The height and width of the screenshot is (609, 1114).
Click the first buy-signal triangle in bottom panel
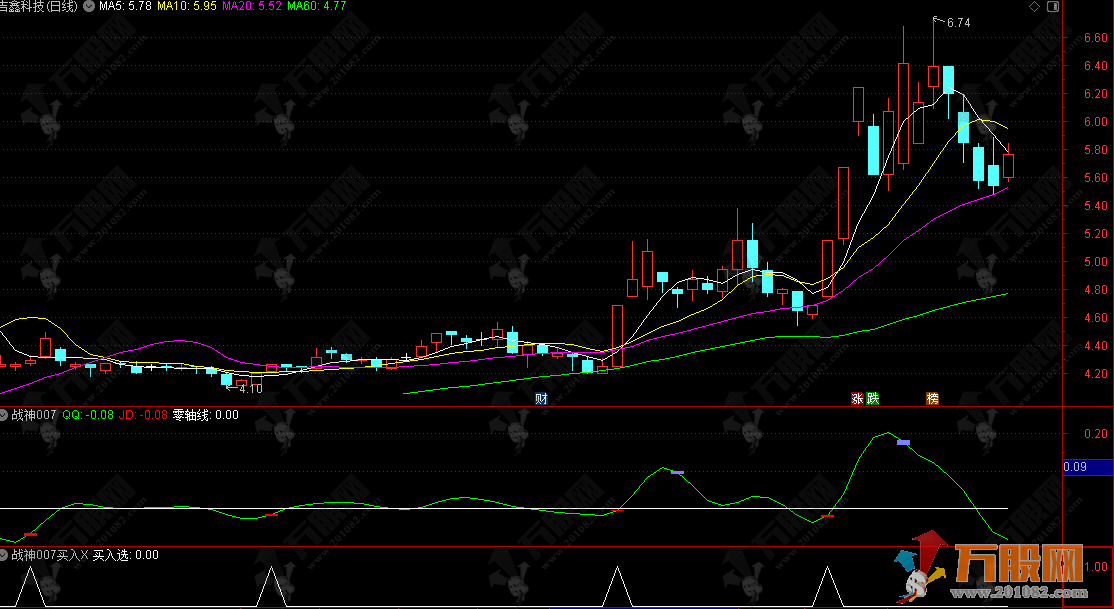click(30, 587)
